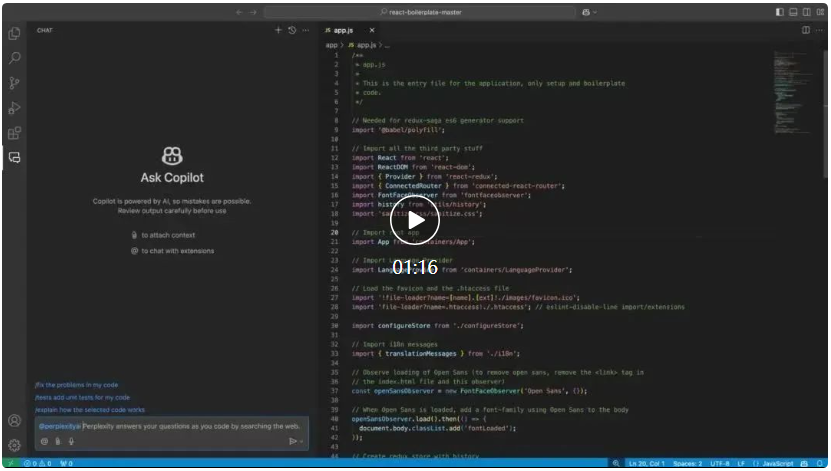Screen dimensions: 831x471
Task: Open the Accounts menu
Action: [14, 421]
